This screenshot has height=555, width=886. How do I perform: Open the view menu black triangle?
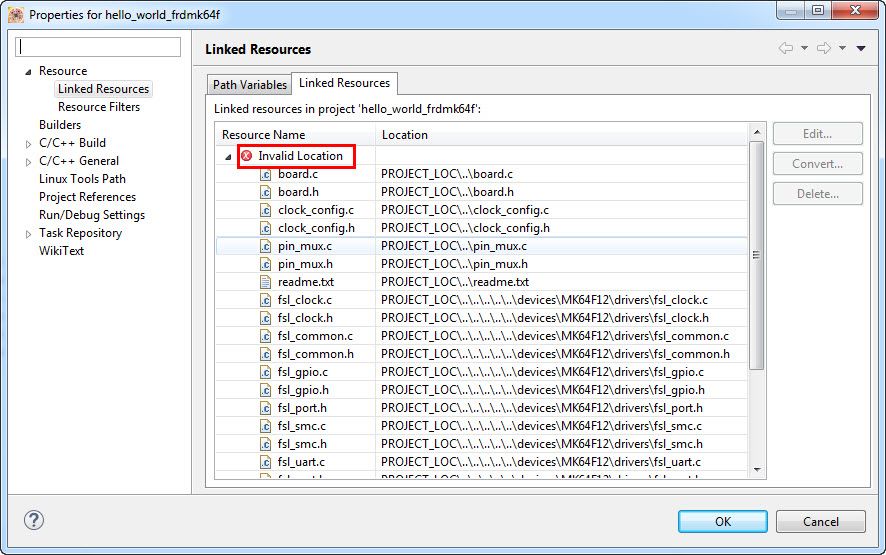(861, 49)
